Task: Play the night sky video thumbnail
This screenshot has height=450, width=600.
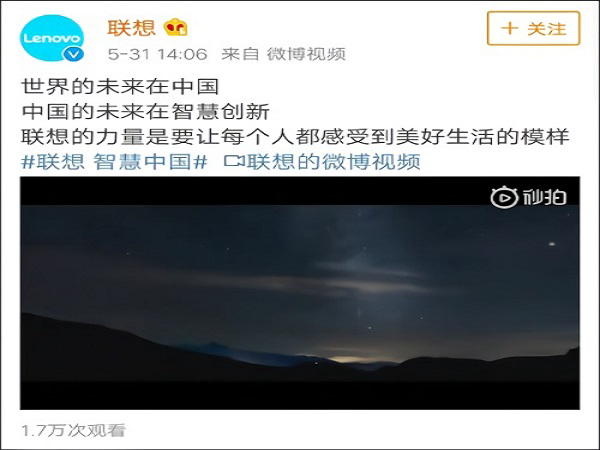Action: coord(300,293)
